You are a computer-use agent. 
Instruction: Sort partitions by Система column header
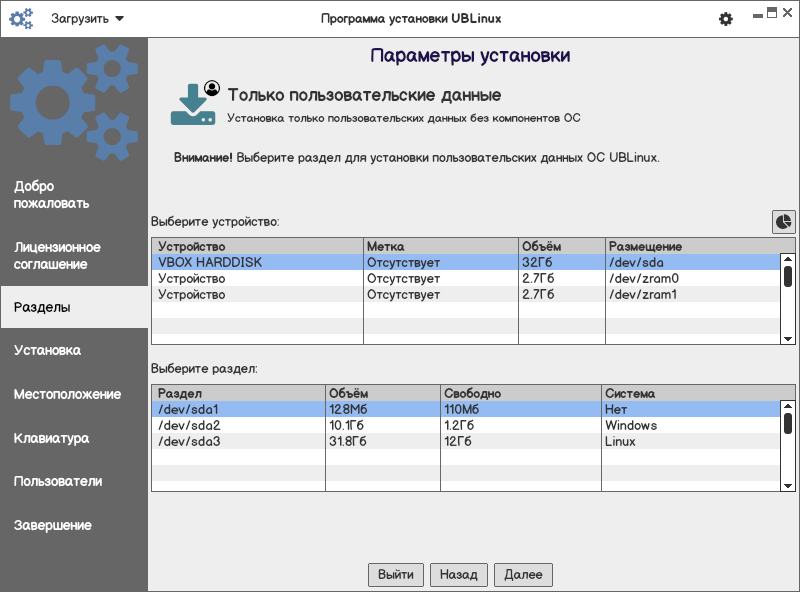click(698, 393)
